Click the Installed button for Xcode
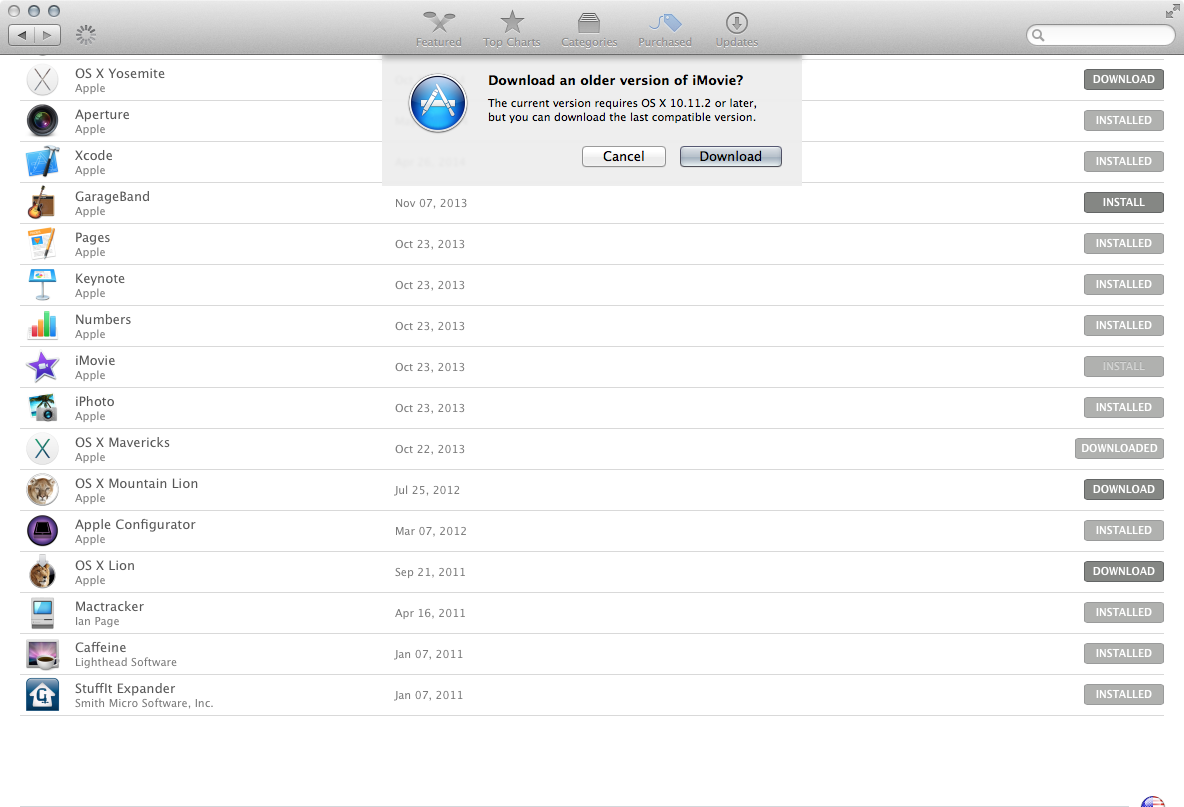The image size is (1184, 807). pyautogui.click(x=1124, y=162)
